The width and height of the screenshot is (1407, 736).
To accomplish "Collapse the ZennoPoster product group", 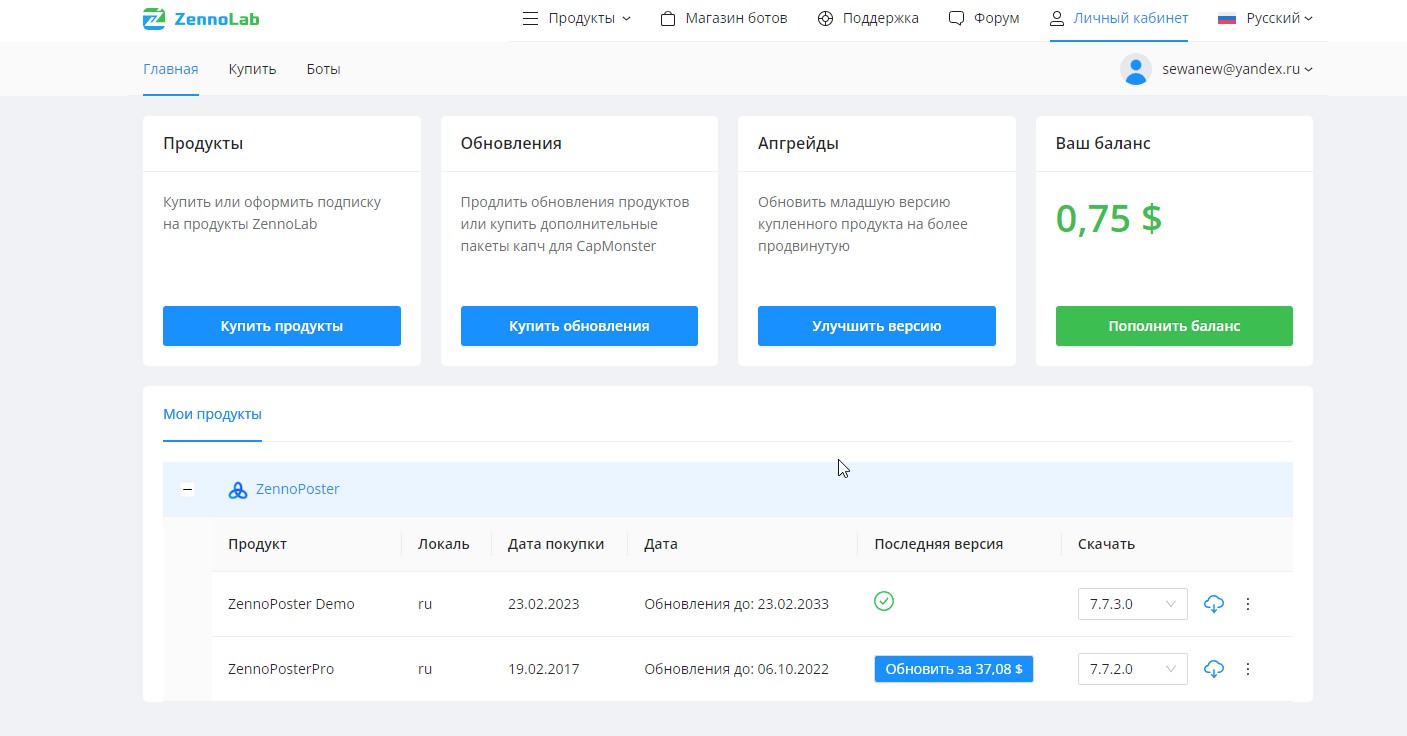I will click(x=187, y=490).
